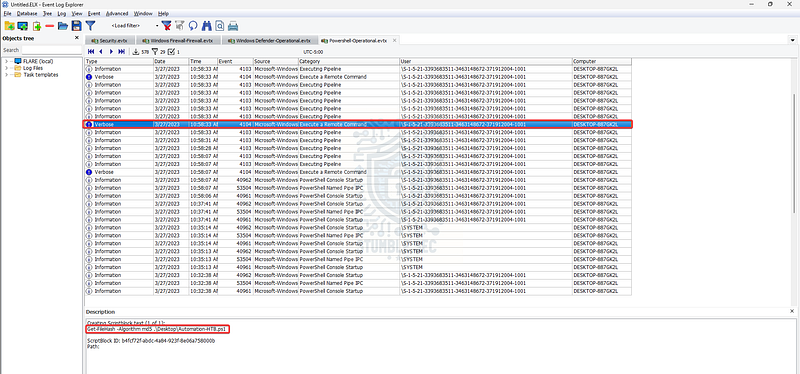Image resolution: width=800 pixels, height=374 pixels.
Task: Click the Objects tree Search field
Action: tap(51, 50)
